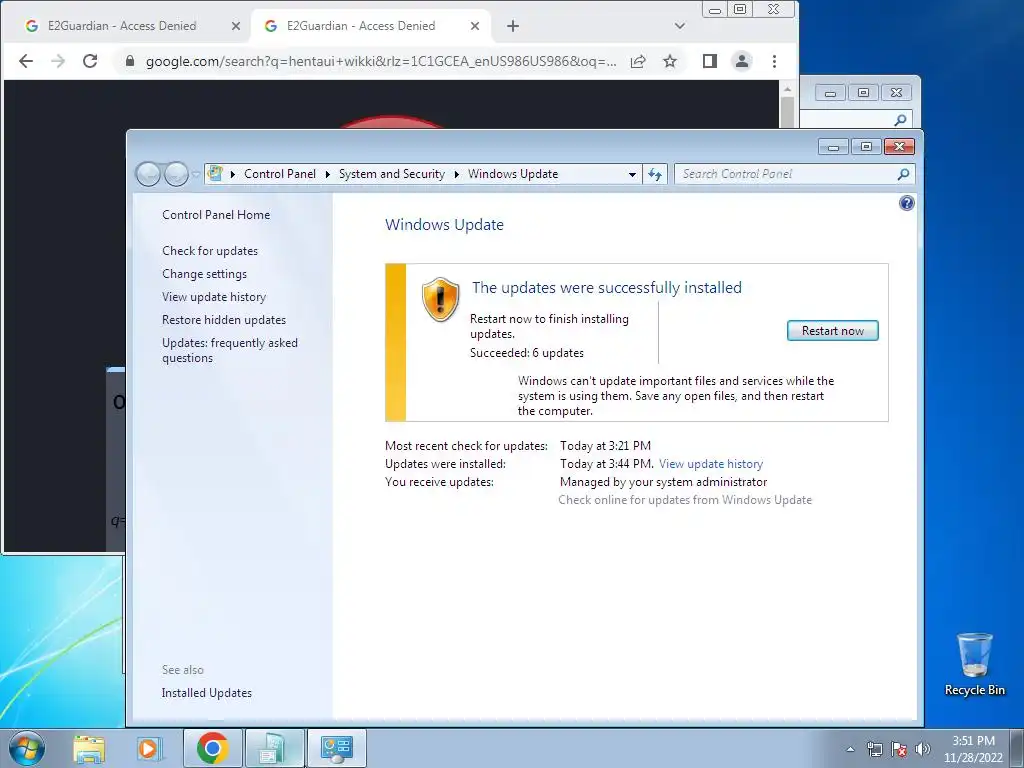1024x768 pixels.
Task: Open Chrome three-dot menu
Action: click(774, 61)
